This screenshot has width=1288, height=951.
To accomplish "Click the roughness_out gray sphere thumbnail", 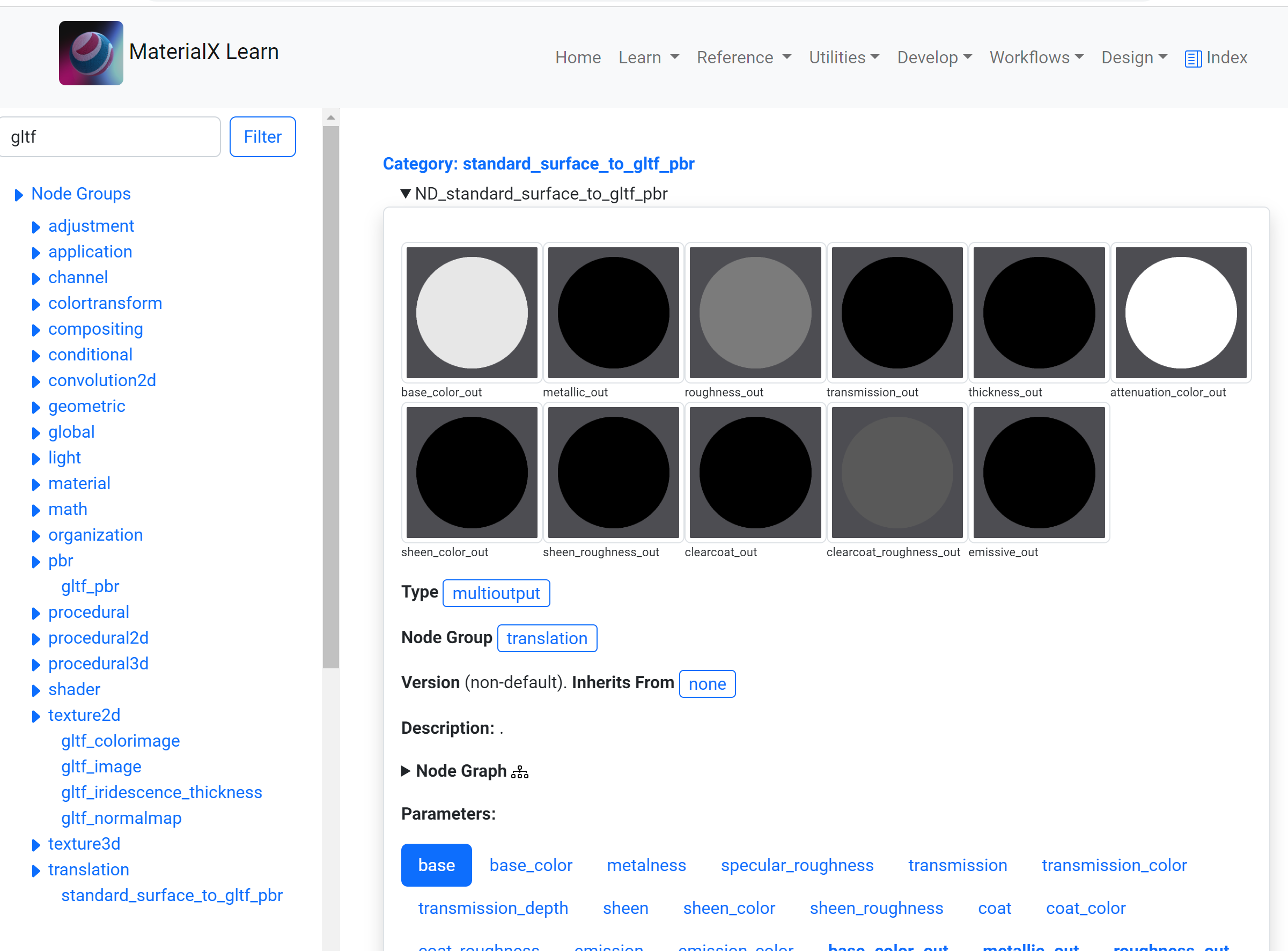I will [755, 313].
